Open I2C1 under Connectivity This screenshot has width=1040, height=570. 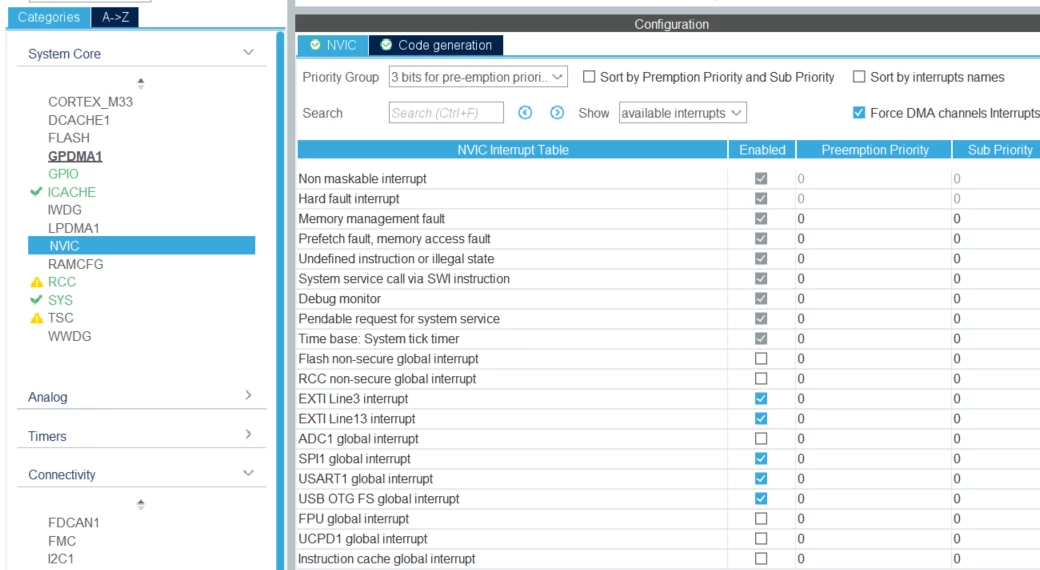60,559
